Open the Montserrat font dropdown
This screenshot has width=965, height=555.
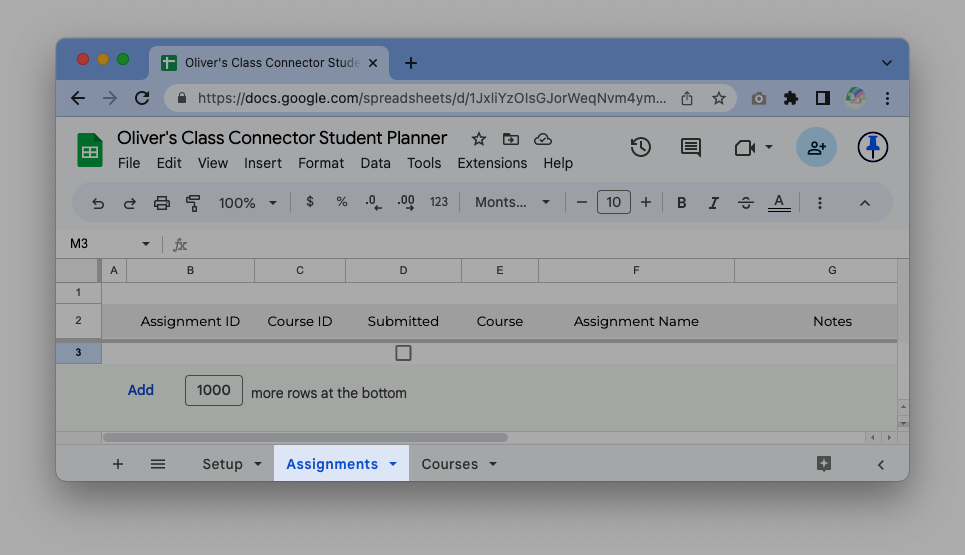tap(512, 202)
